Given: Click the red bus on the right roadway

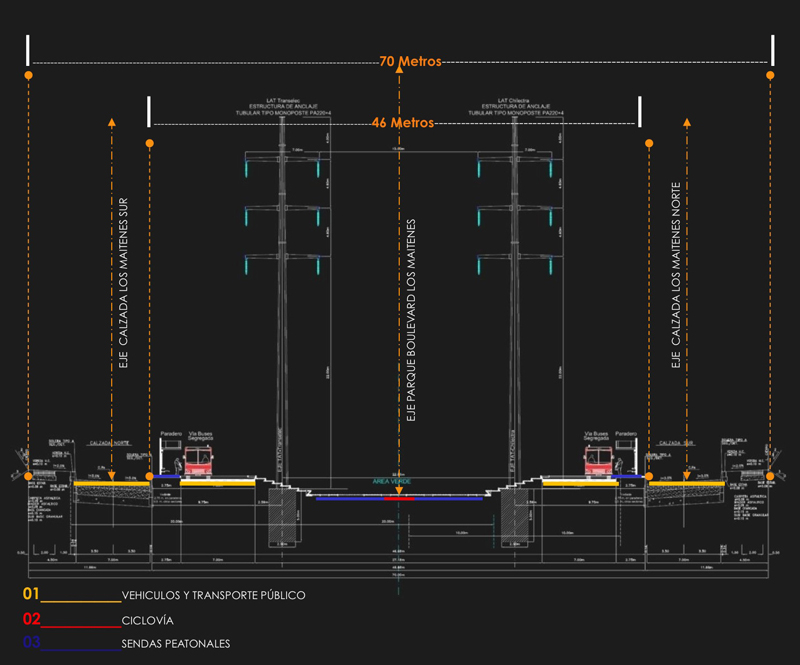Looking at the screenshot, I should [600, 461].
